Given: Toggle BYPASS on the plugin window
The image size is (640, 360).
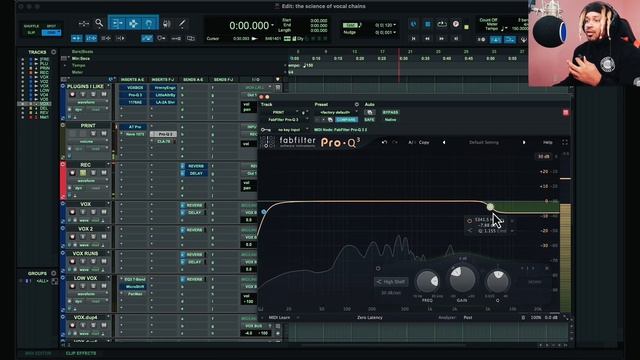Looking at the screenshot, I should pos(390,112).
